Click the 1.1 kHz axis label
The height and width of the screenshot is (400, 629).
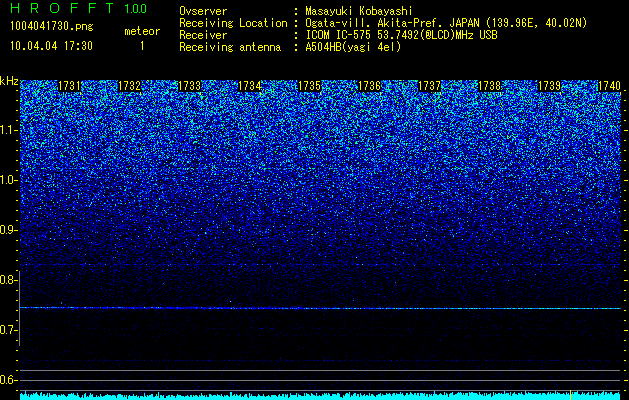point(8,130)
